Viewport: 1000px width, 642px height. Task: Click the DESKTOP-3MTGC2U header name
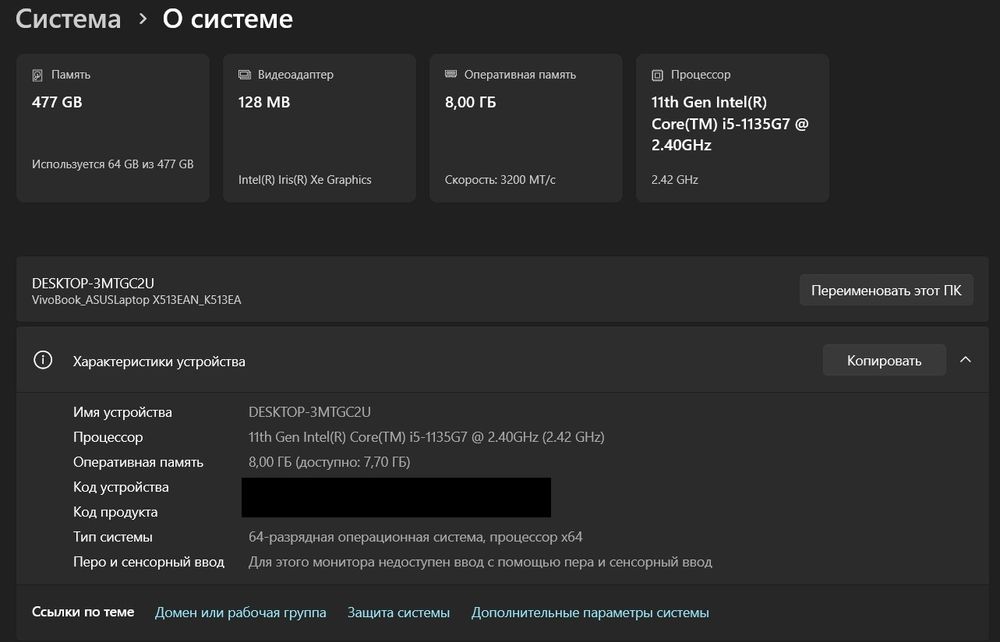pyautogui.click(x=93, y=283)
